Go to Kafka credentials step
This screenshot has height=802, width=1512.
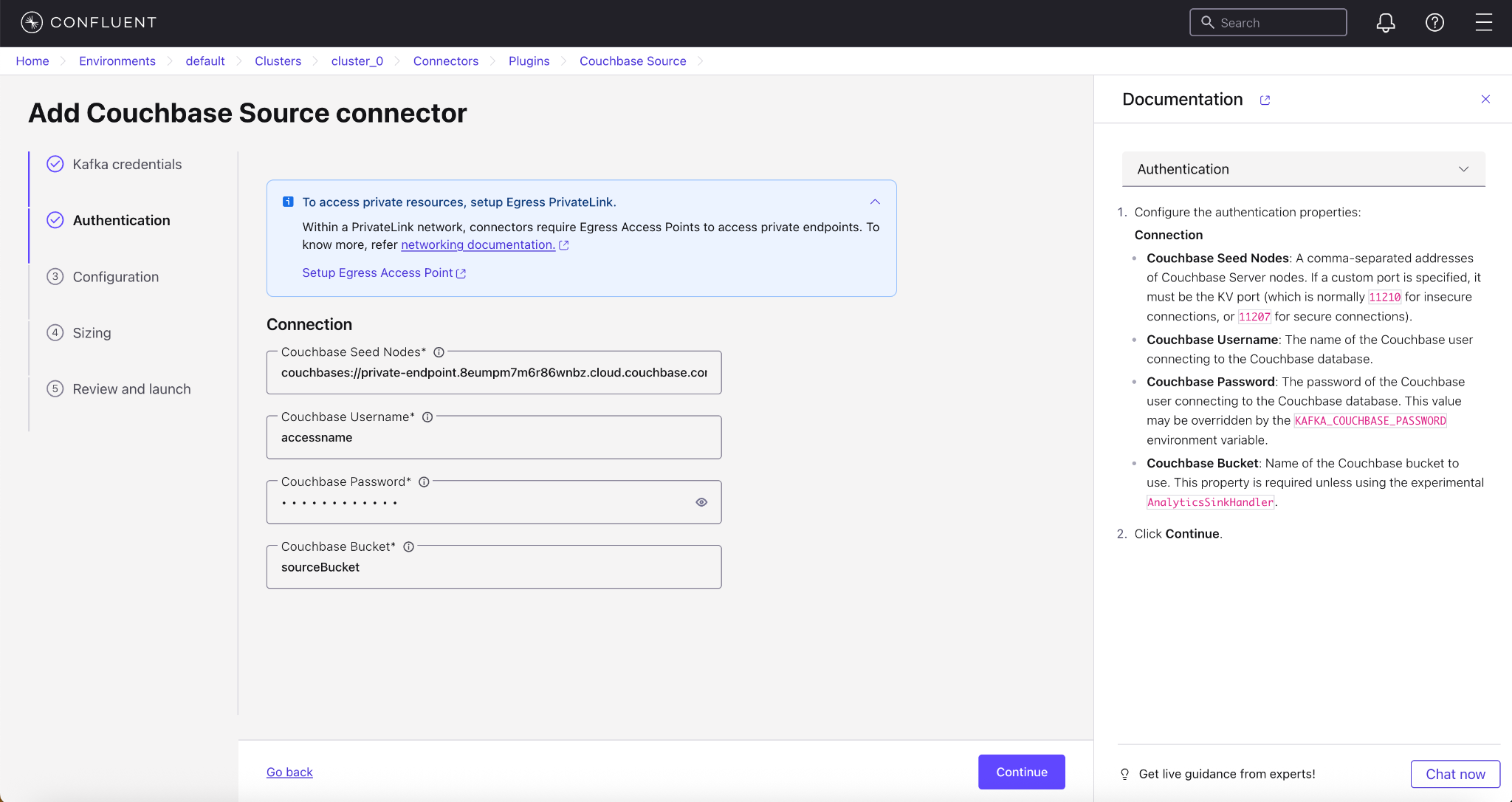coord(127,164)
